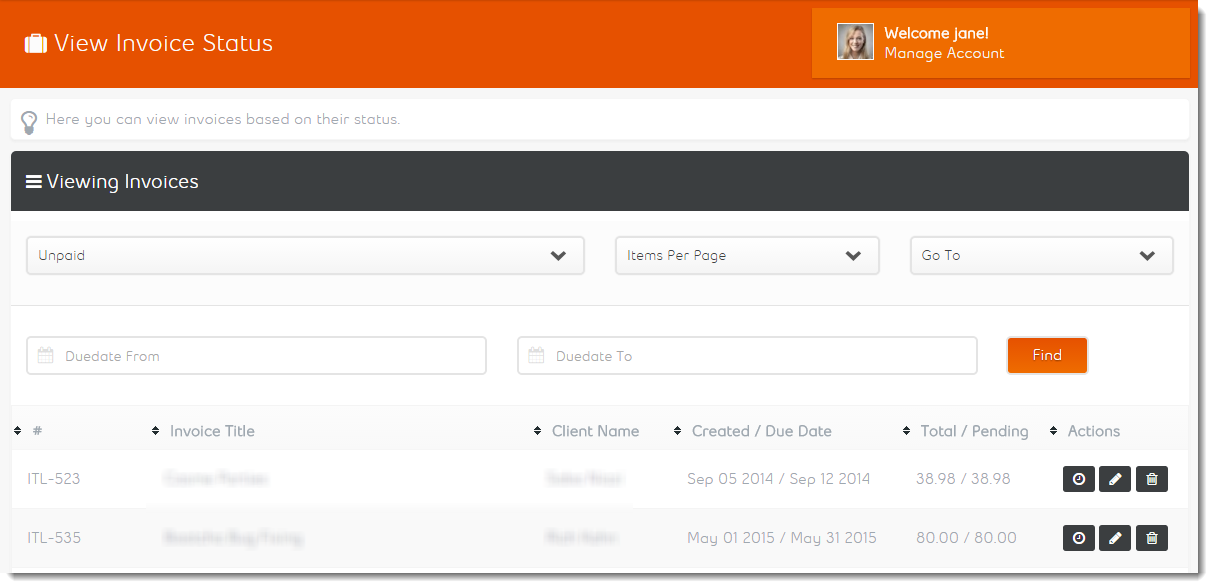Click the Client Name column header text
This screenshot has height=588, width=1213.
pyautogui.click(x=595, y=431)
